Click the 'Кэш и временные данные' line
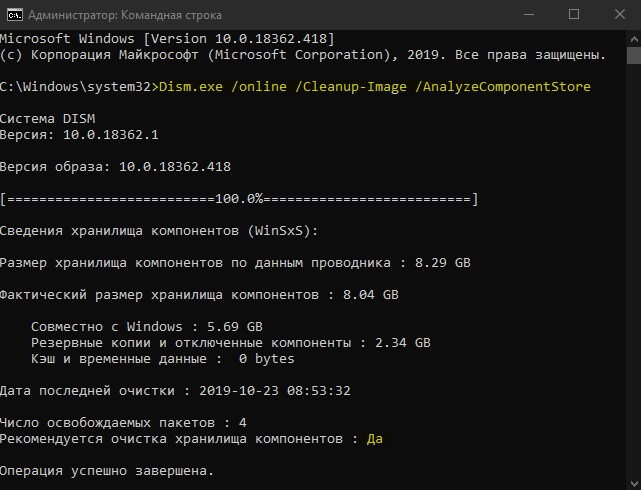 163,359
